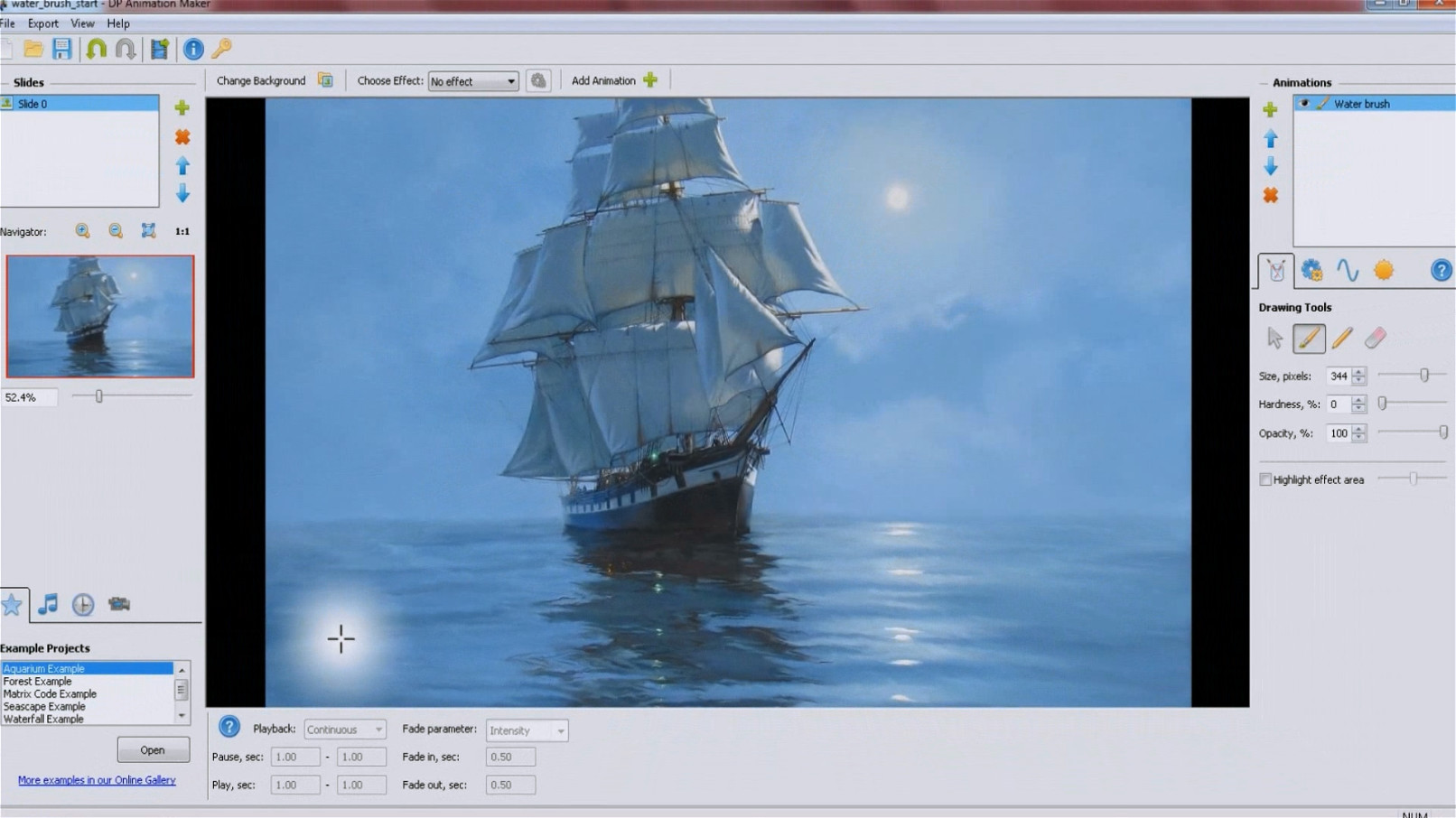The height and width of the screenshot is (818, 1456).
Task: Open the music note audio tab
Action: (48, 604)
